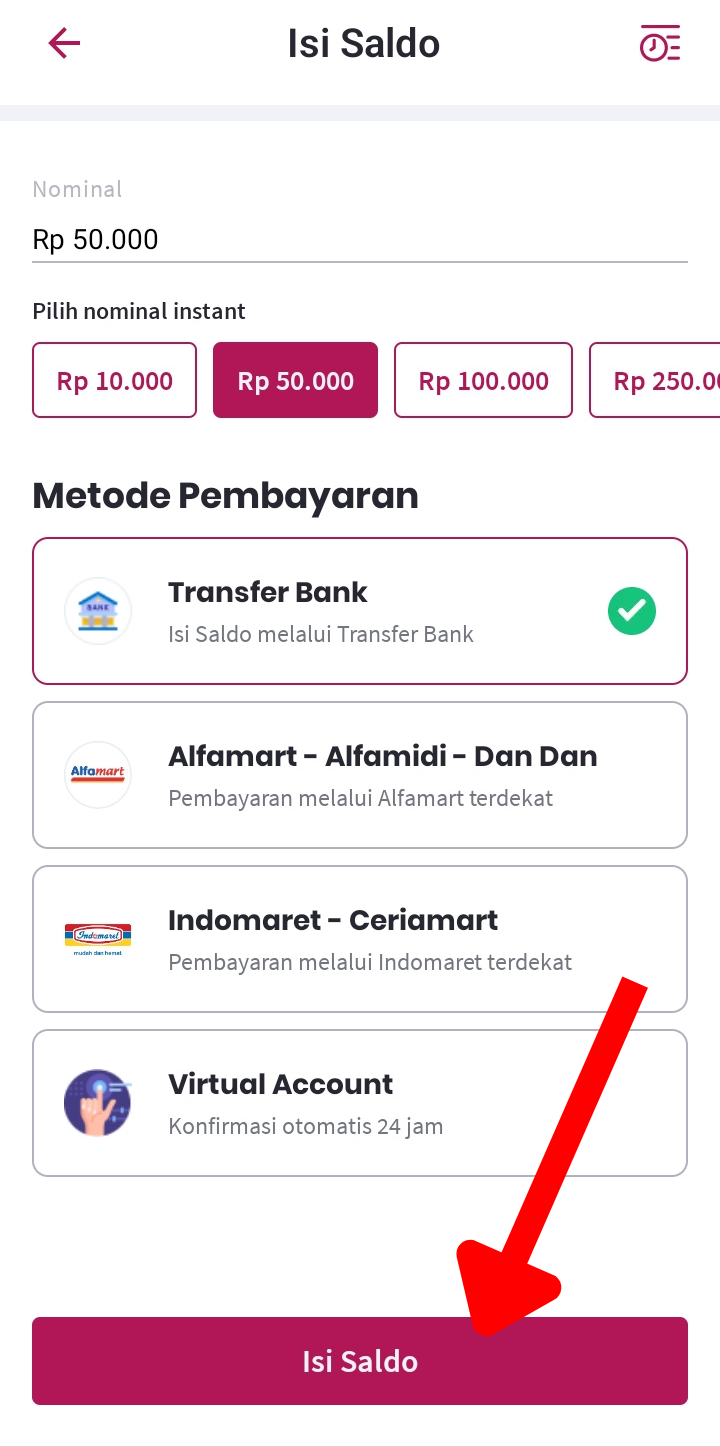
Task: Tap "Pembayaran melalui Alfamart terdekat" description
Action: coord(360,798)
